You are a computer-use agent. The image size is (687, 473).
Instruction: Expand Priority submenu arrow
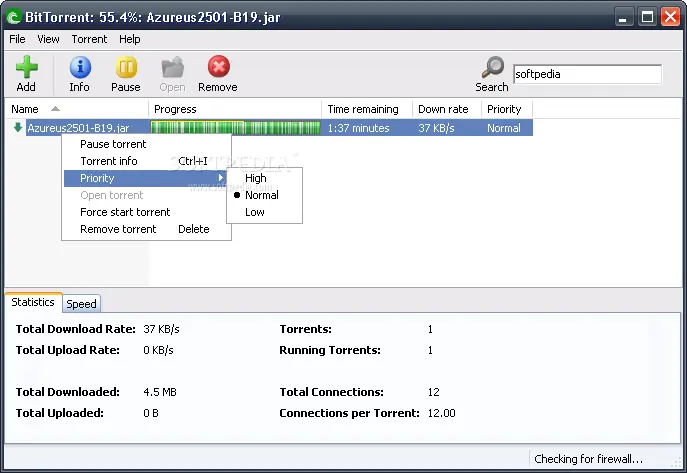pyautogui.click(x=221, y=178)
